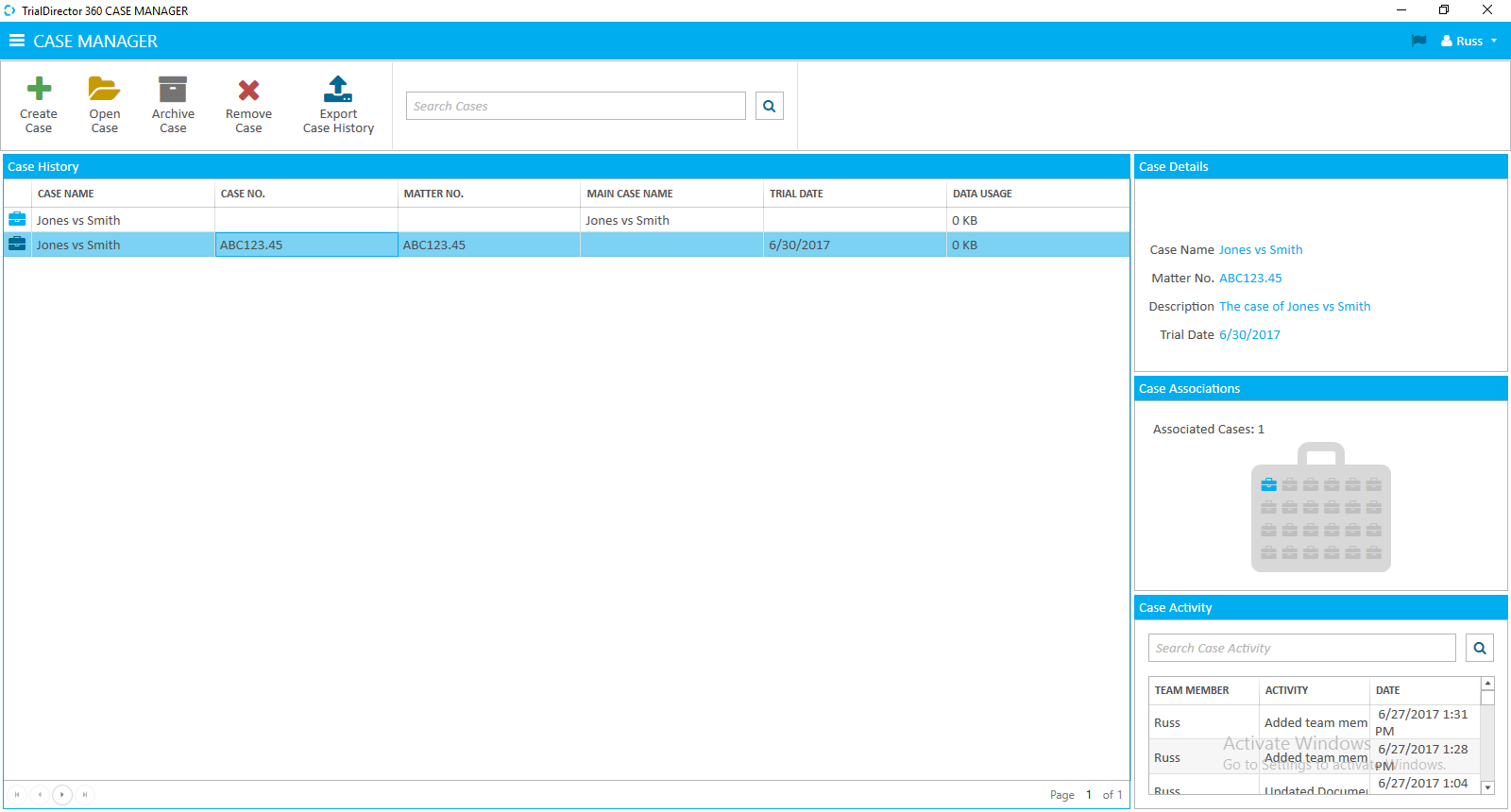Export Case History from the toolbar
Viewport: 1511px width, 812px height.
pos(338,90)
